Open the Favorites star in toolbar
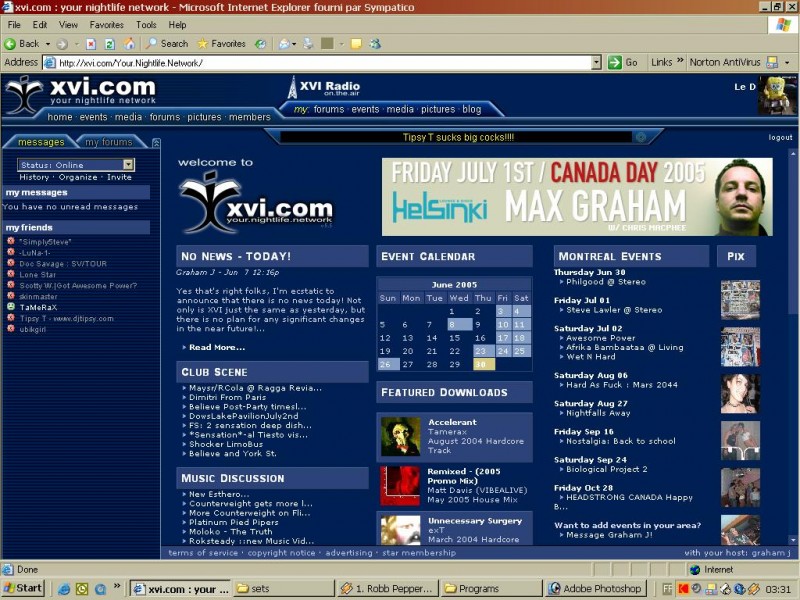 tap(221, 44)
